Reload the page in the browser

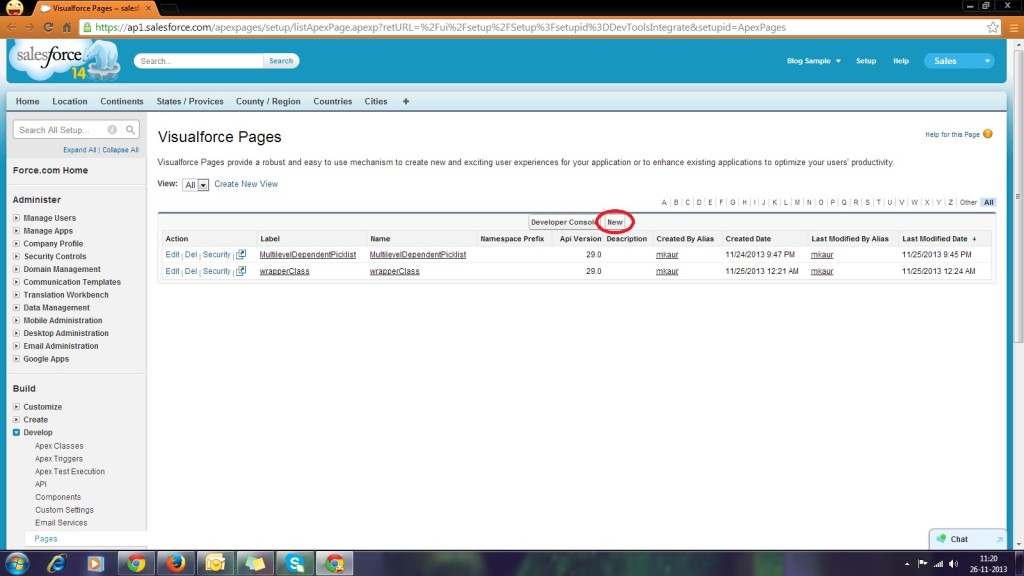pyautogui.click(x=48, y=27)
